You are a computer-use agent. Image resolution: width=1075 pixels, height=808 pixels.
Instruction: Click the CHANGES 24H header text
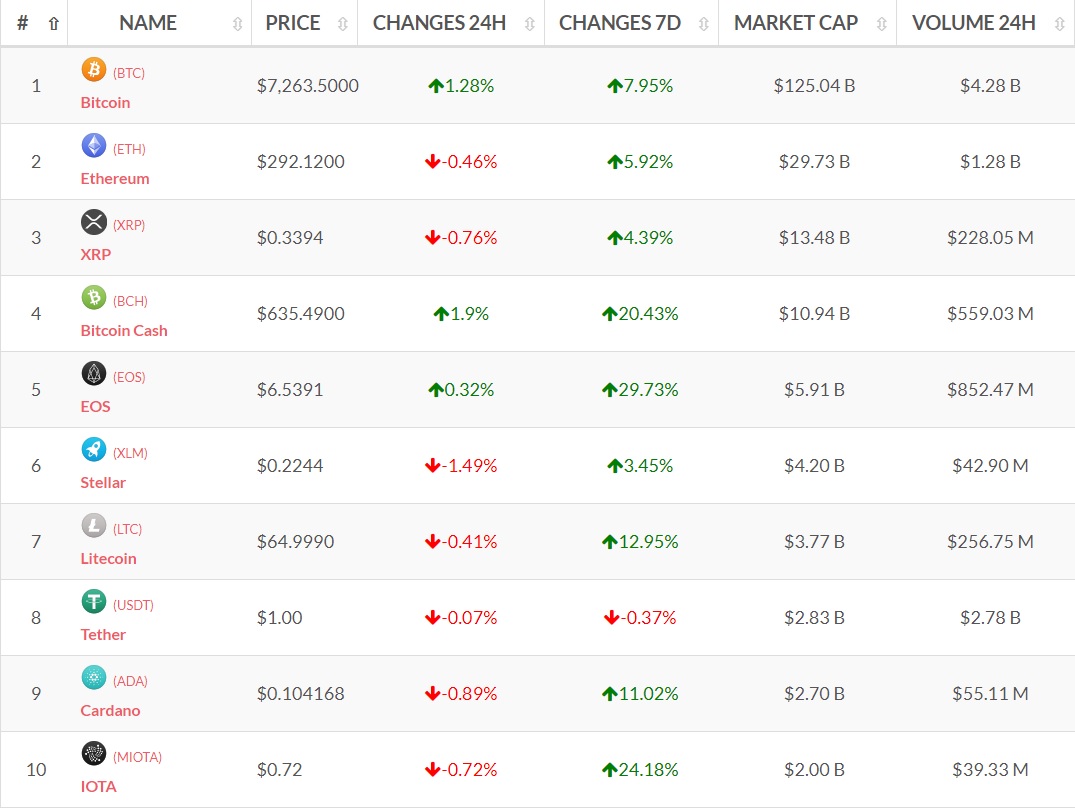pyautogui.click(x=439, y=23)
